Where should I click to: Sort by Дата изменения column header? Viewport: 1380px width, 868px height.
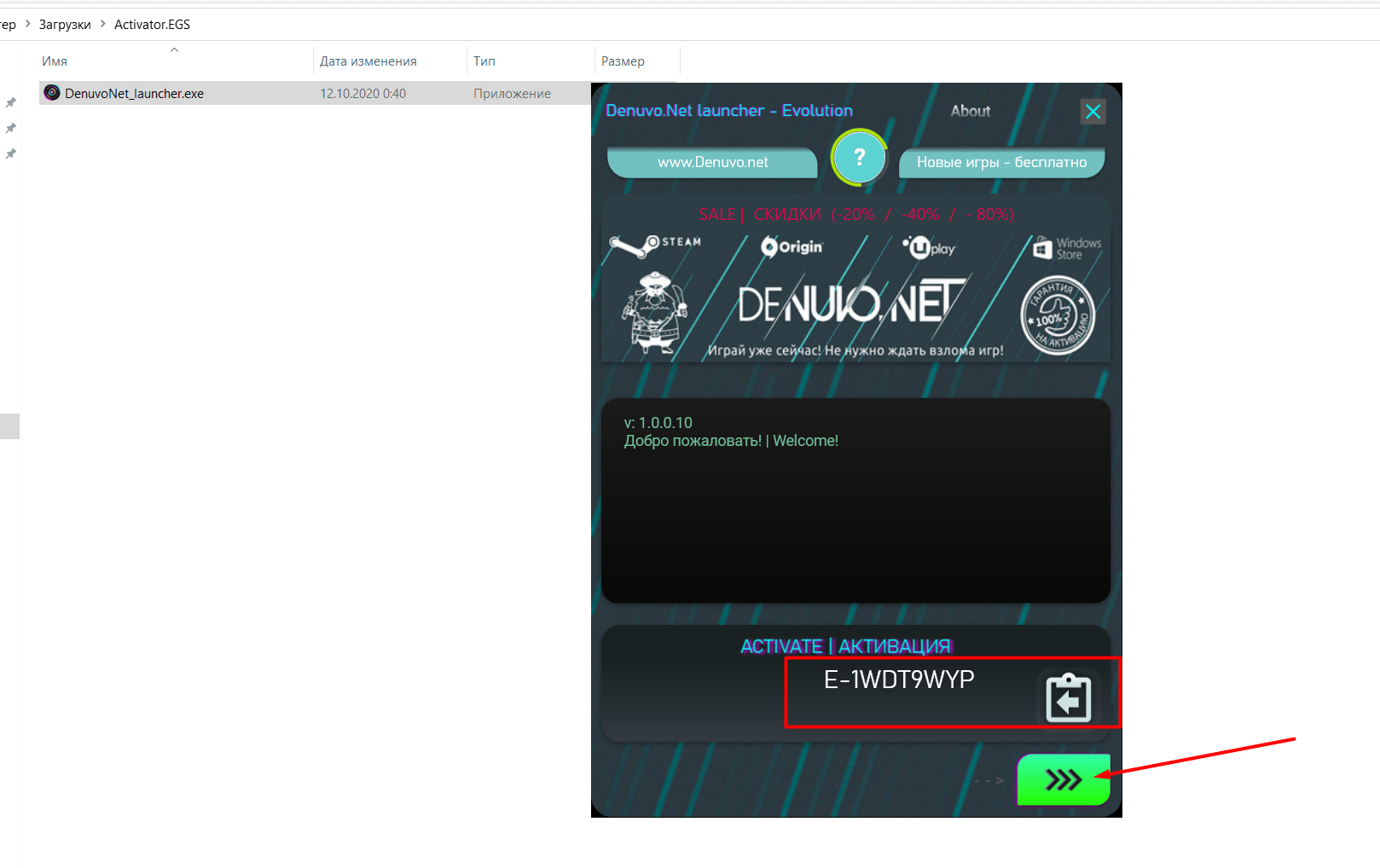[390, 61]
